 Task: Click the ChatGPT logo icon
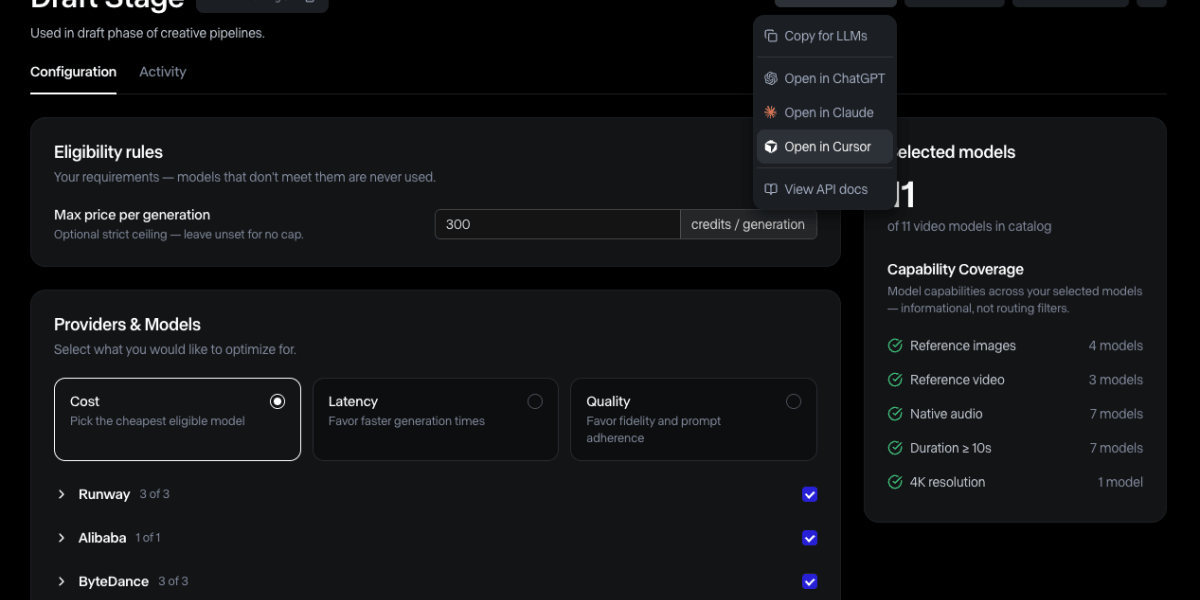[x=771, y=78]
